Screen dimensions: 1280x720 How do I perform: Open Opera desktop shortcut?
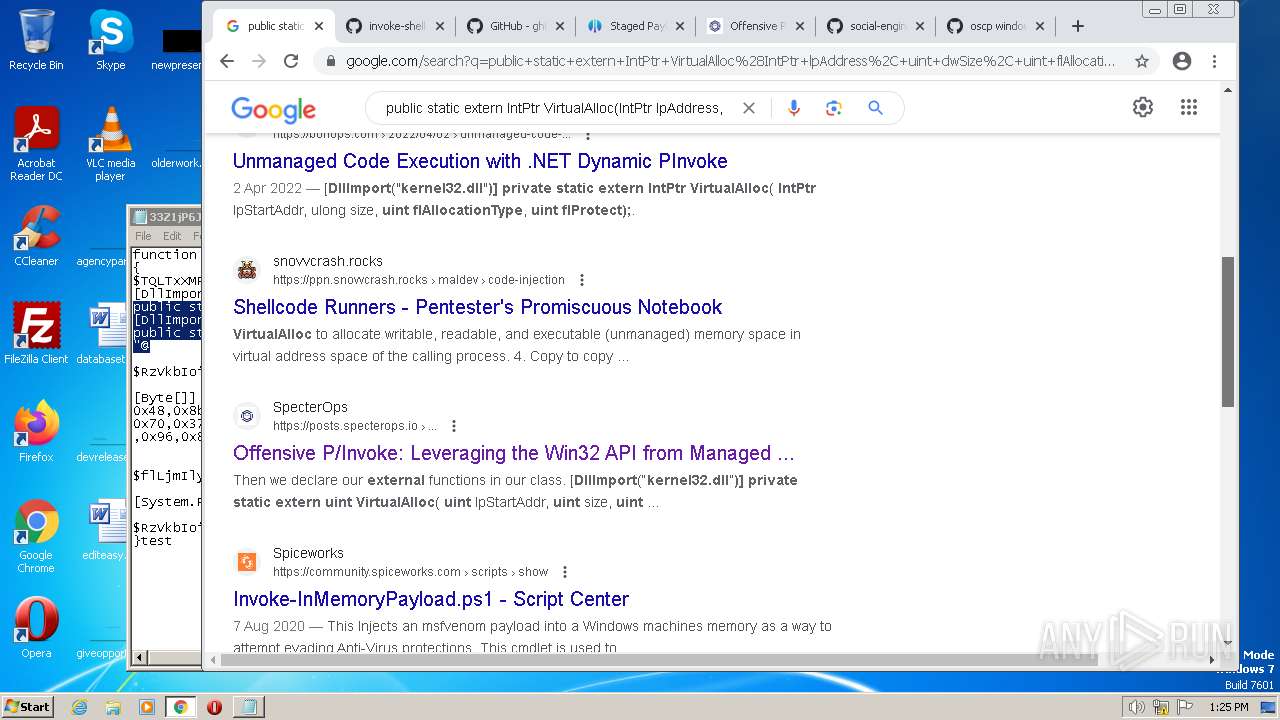point(36,628)
